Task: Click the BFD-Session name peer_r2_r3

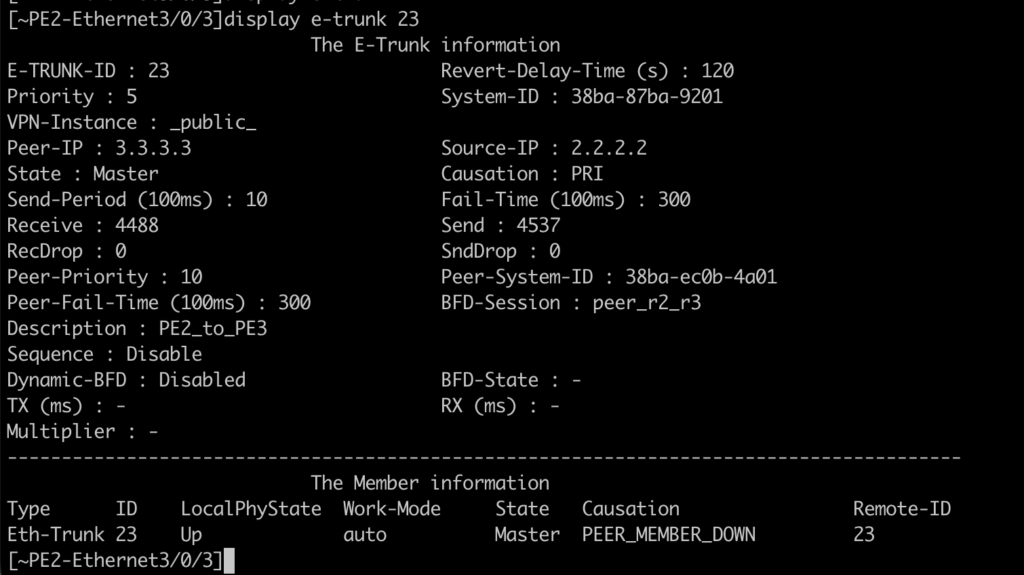Action: coord(646,303)
